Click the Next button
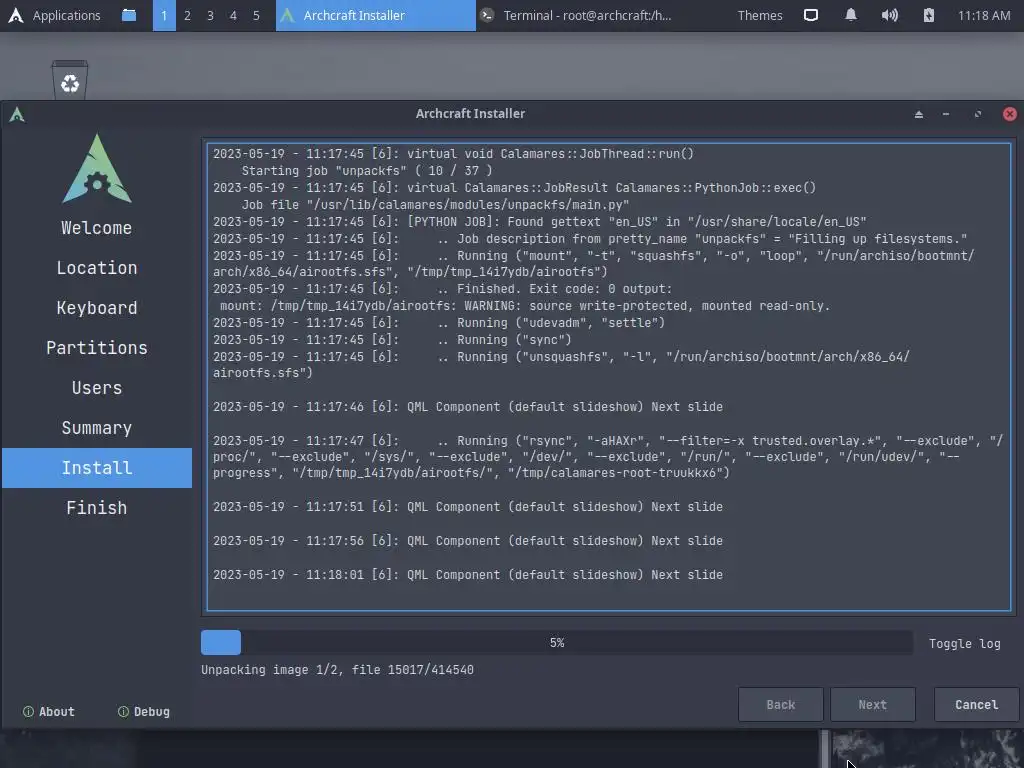Image resolution: width=1024 pixels, height=768 pixels. click(x=872, y=705)
